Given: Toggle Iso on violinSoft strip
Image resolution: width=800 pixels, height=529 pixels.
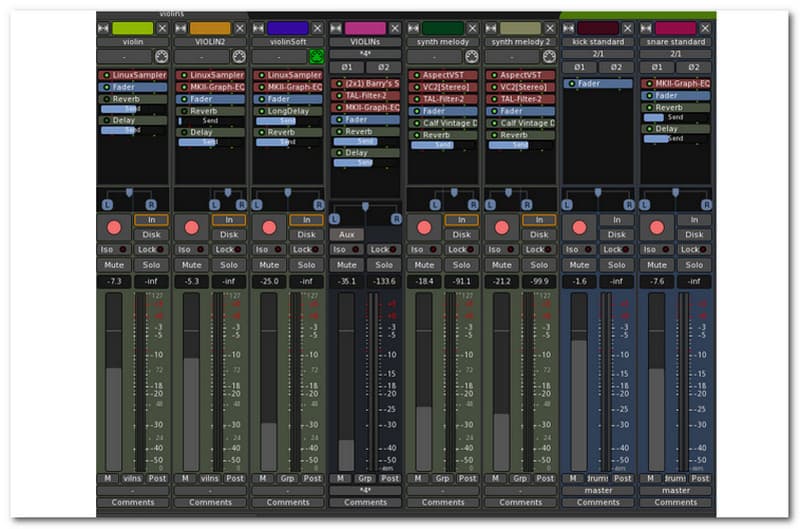Looking at the screenshot, I should click(x=269, y=249).
